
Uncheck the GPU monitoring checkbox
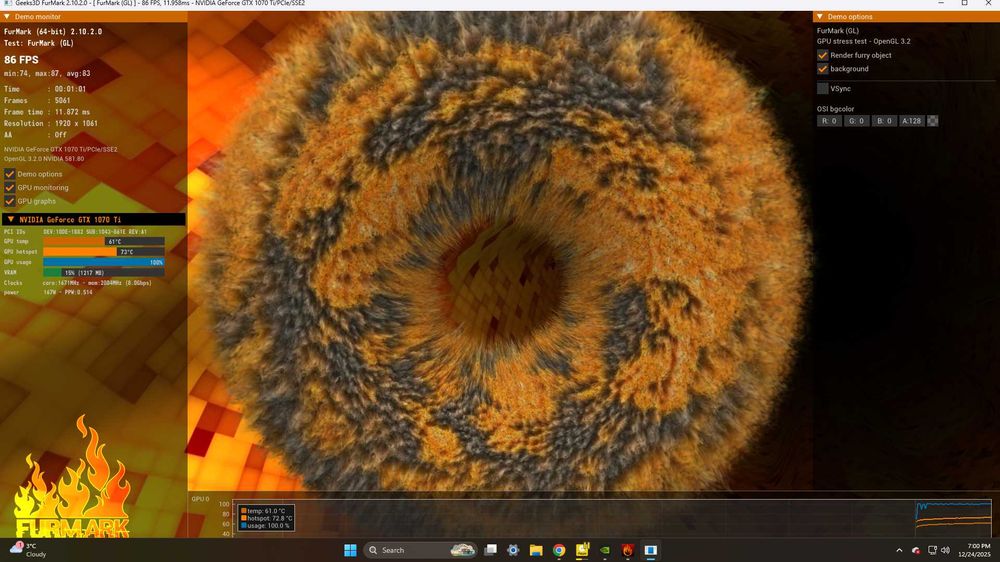click(10, 187)
